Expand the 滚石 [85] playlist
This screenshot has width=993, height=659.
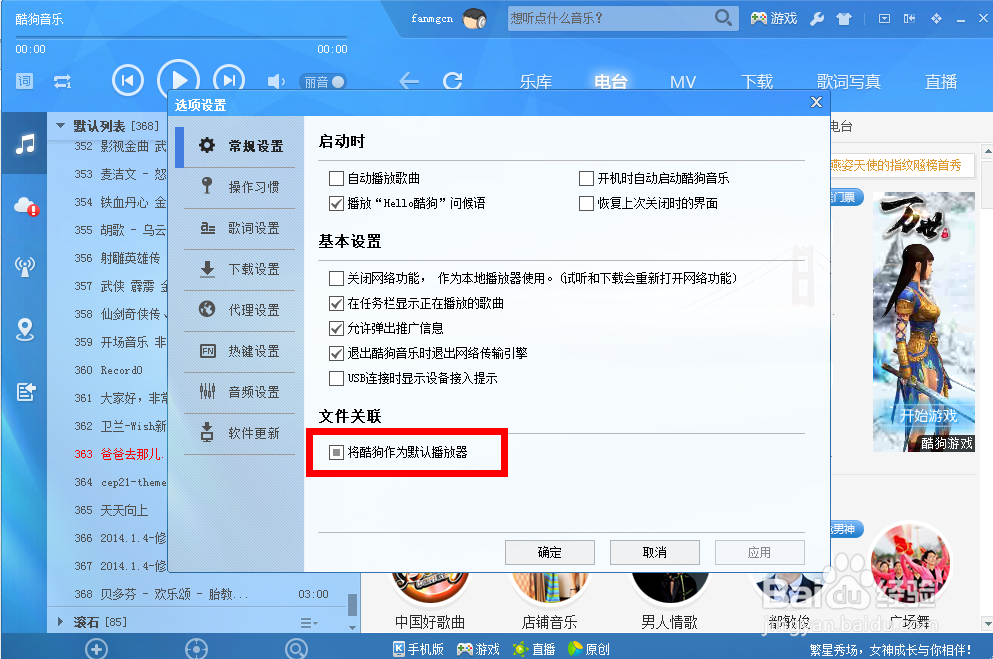(60, 621)
